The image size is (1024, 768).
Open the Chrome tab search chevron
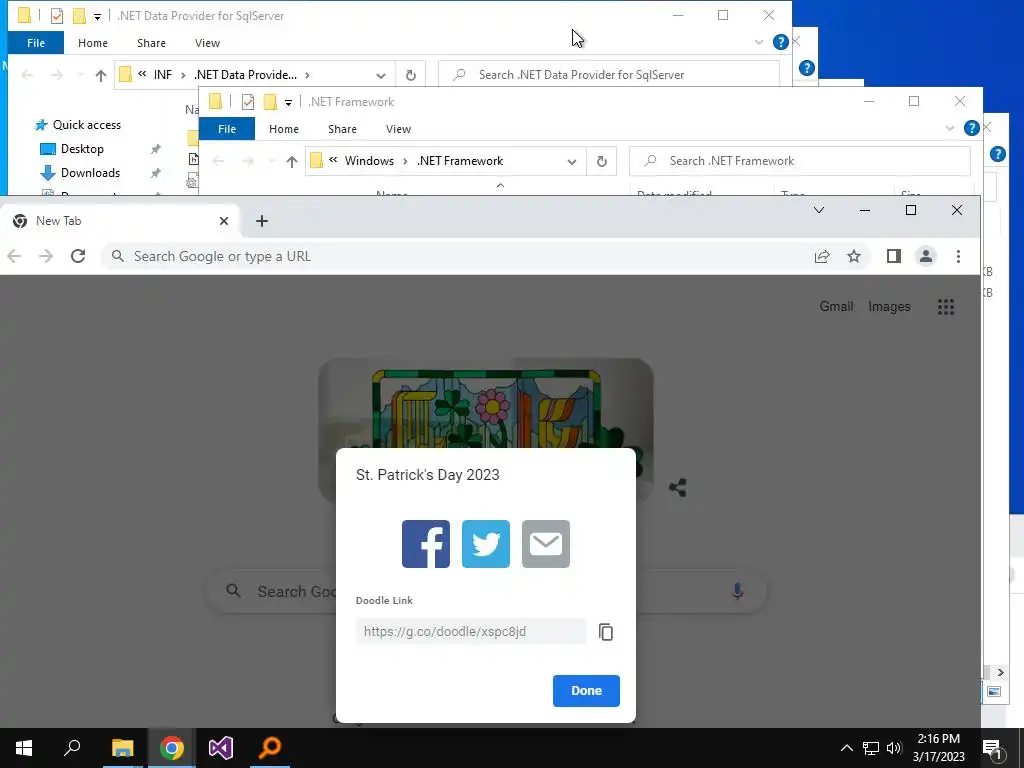point(818,210)
